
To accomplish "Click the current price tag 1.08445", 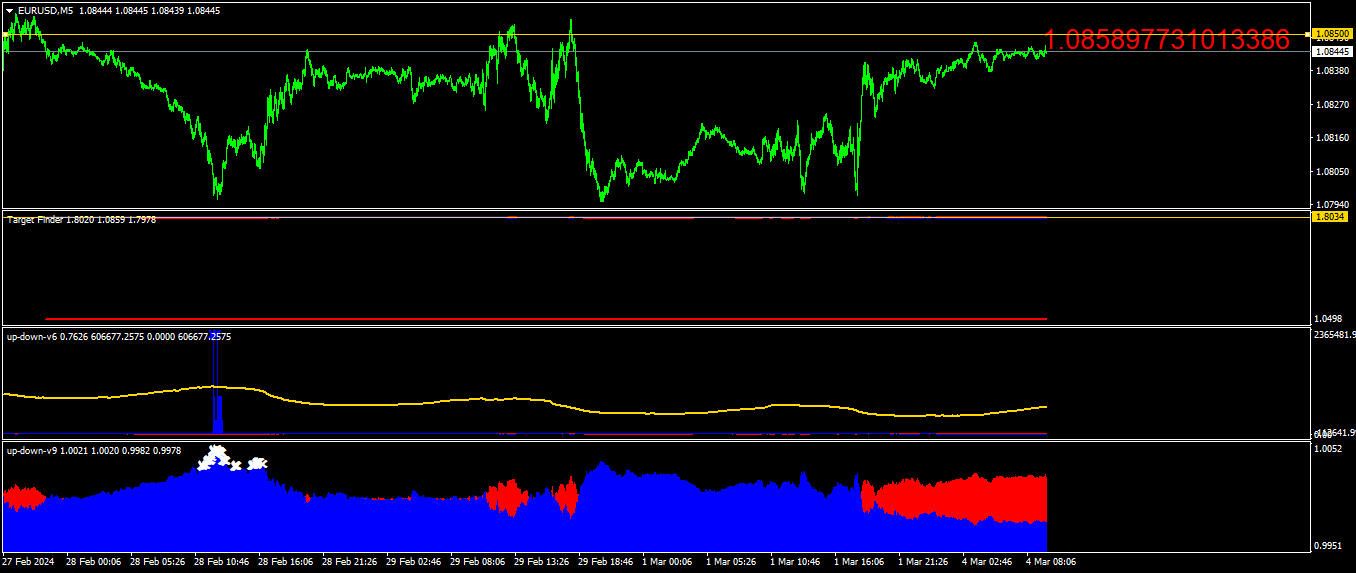I will pos(1333,51).
